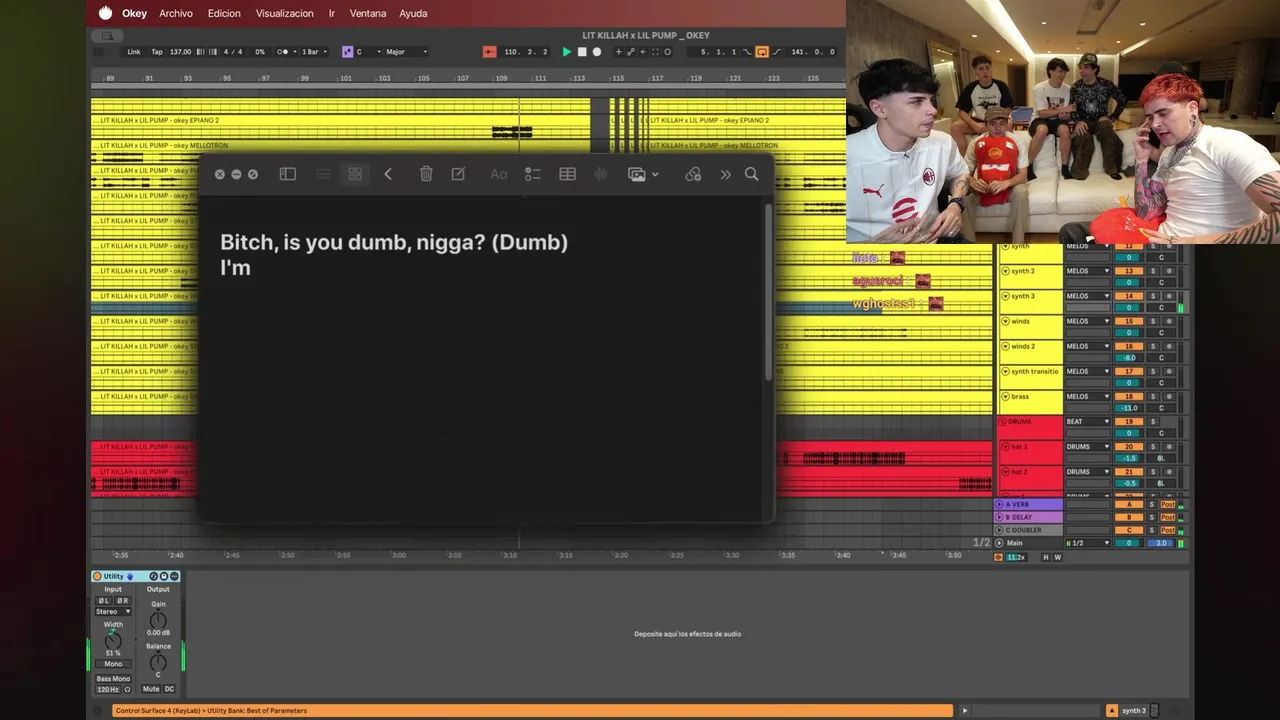
Task: Click the Re-enable Automation arrow icon
Action: [x=643, y=52]
